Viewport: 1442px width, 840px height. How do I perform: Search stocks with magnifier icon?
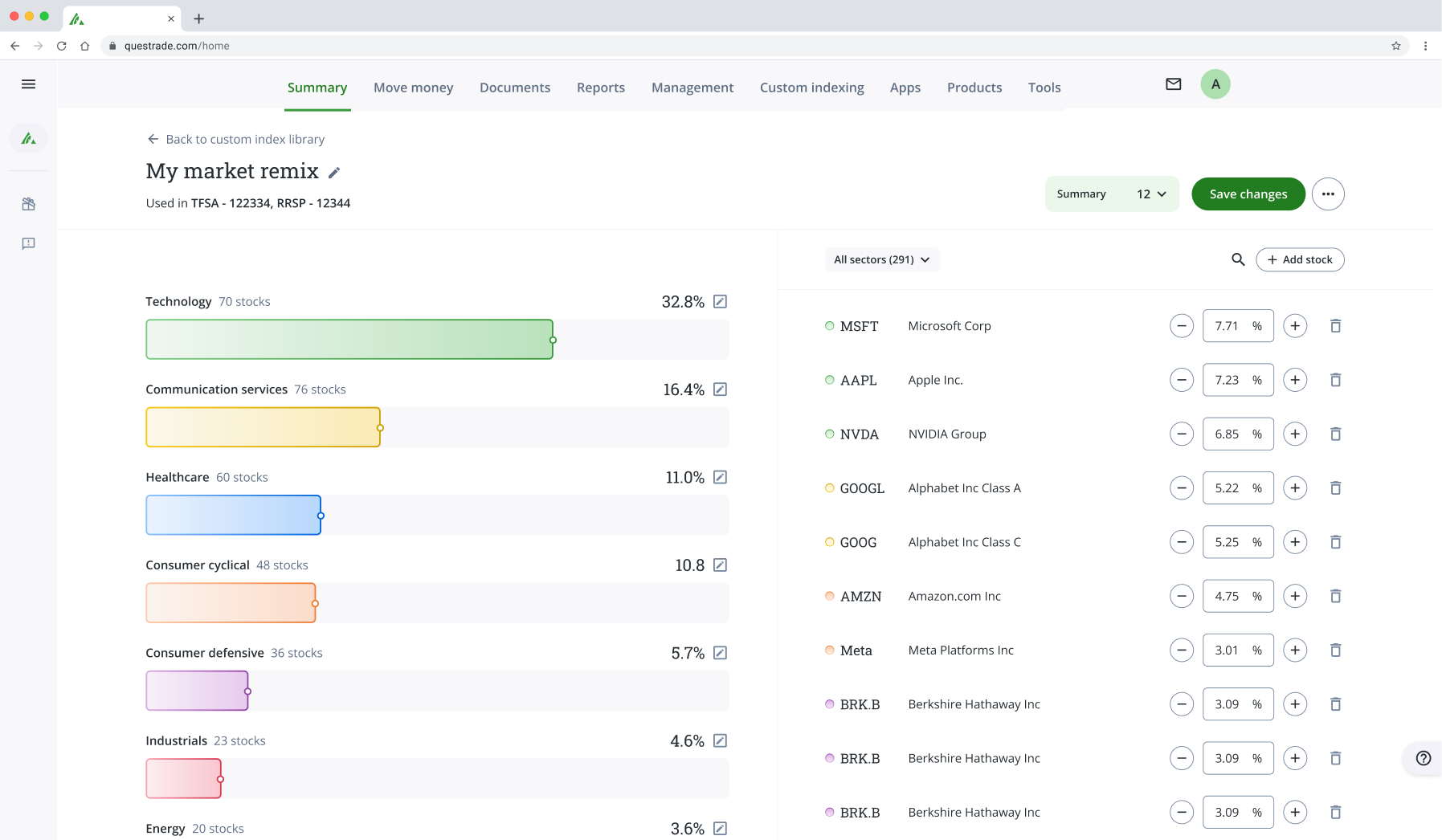(1238, 259)
